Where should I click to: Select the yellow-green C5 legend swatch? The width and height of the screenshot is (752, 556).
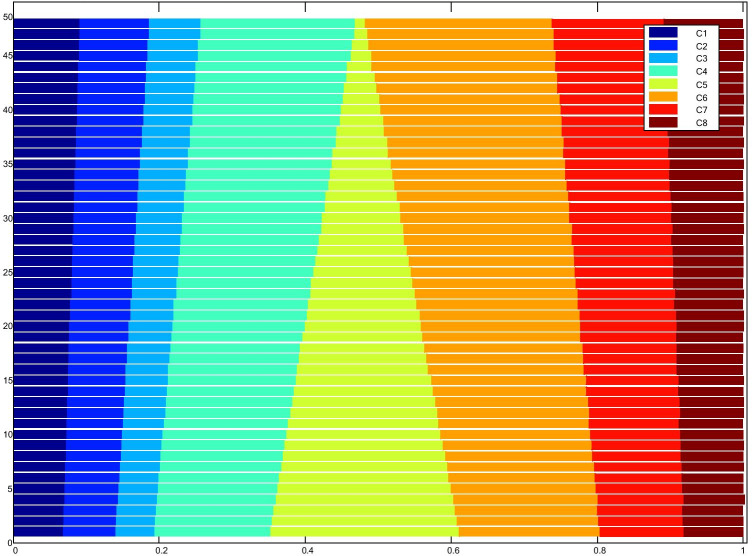(x=663, y=85)
